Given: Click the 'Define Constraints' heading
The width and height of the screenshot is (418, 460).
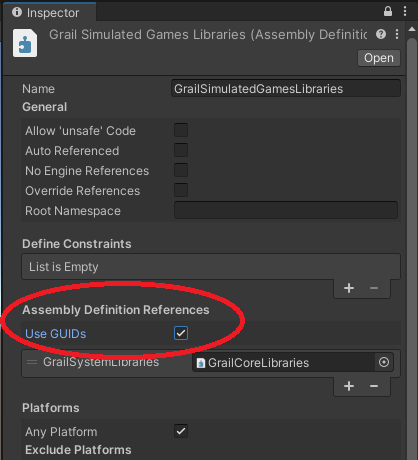Looking at the screenshot, I should point(77,244).
